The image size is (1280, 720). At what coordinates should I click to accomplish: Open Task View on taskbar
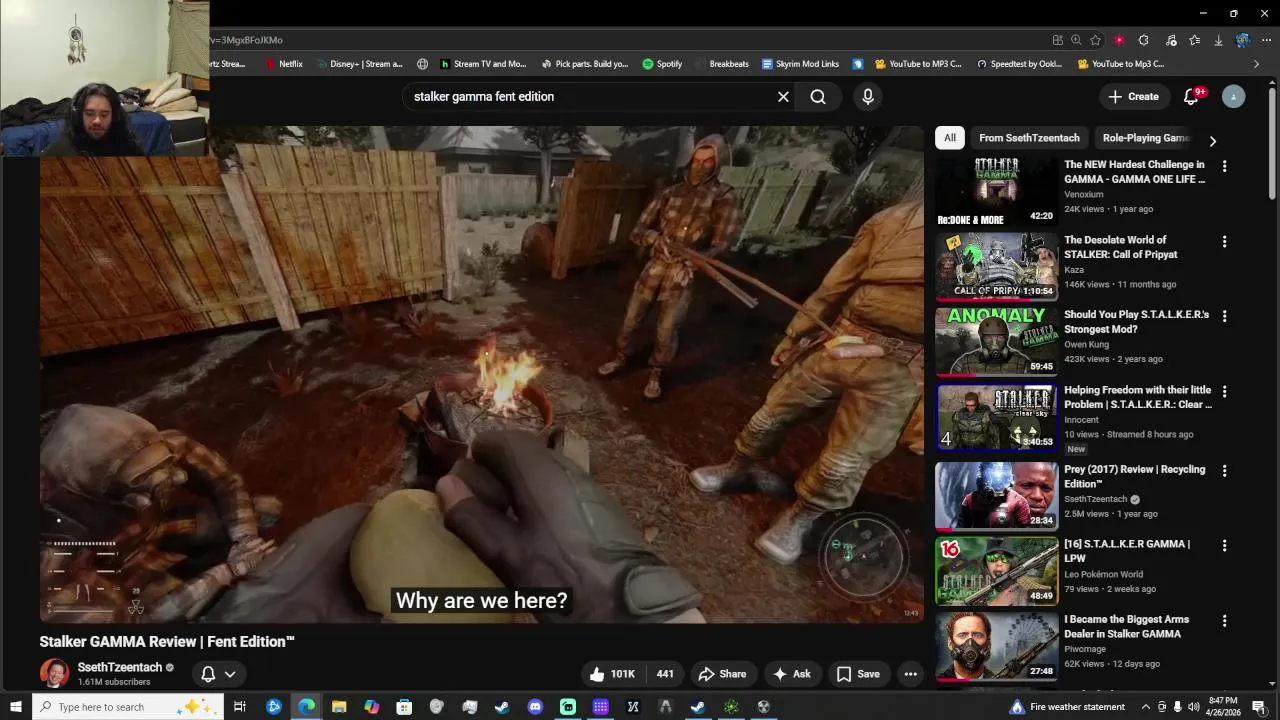[240, 707]
